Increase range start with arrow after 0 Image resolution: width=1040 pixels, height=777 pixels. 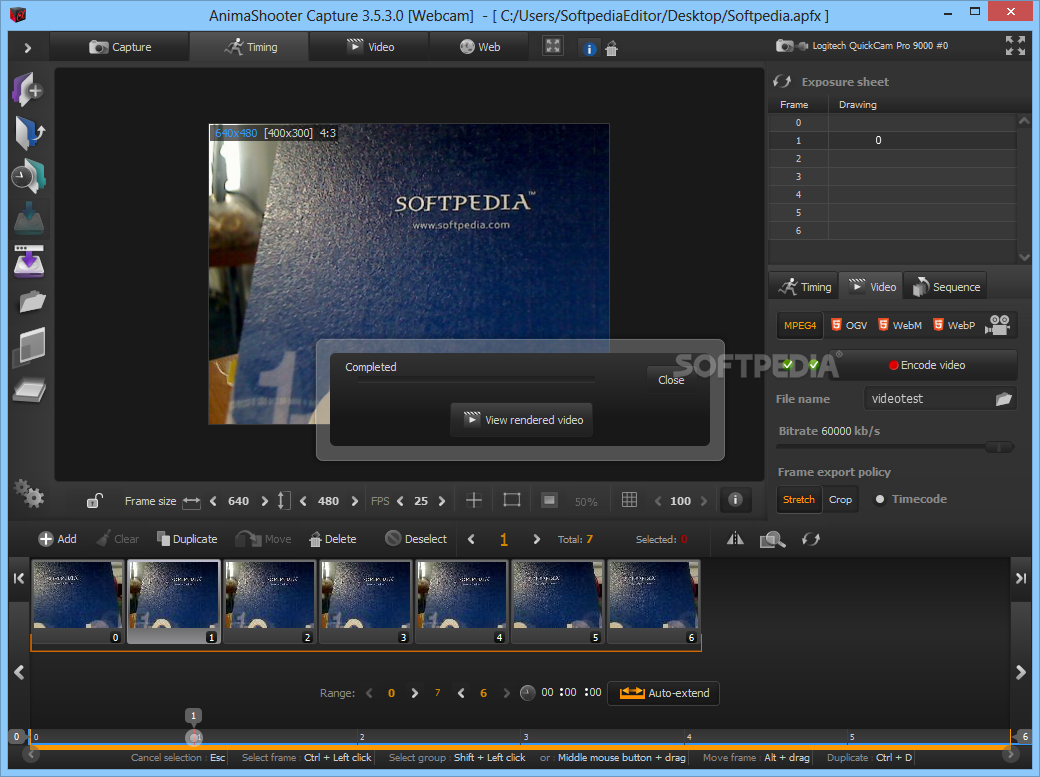click(x=415, y=693)
